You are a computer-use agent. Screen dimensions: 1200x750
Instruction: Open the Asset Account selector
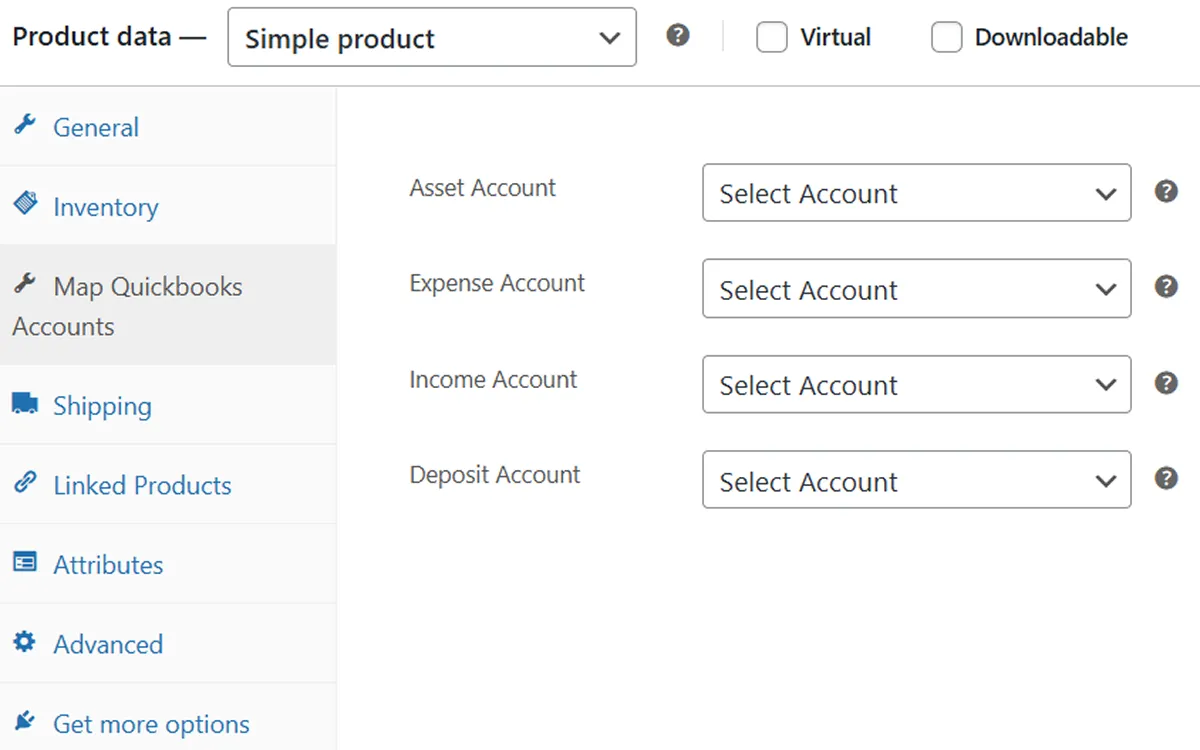915,193
